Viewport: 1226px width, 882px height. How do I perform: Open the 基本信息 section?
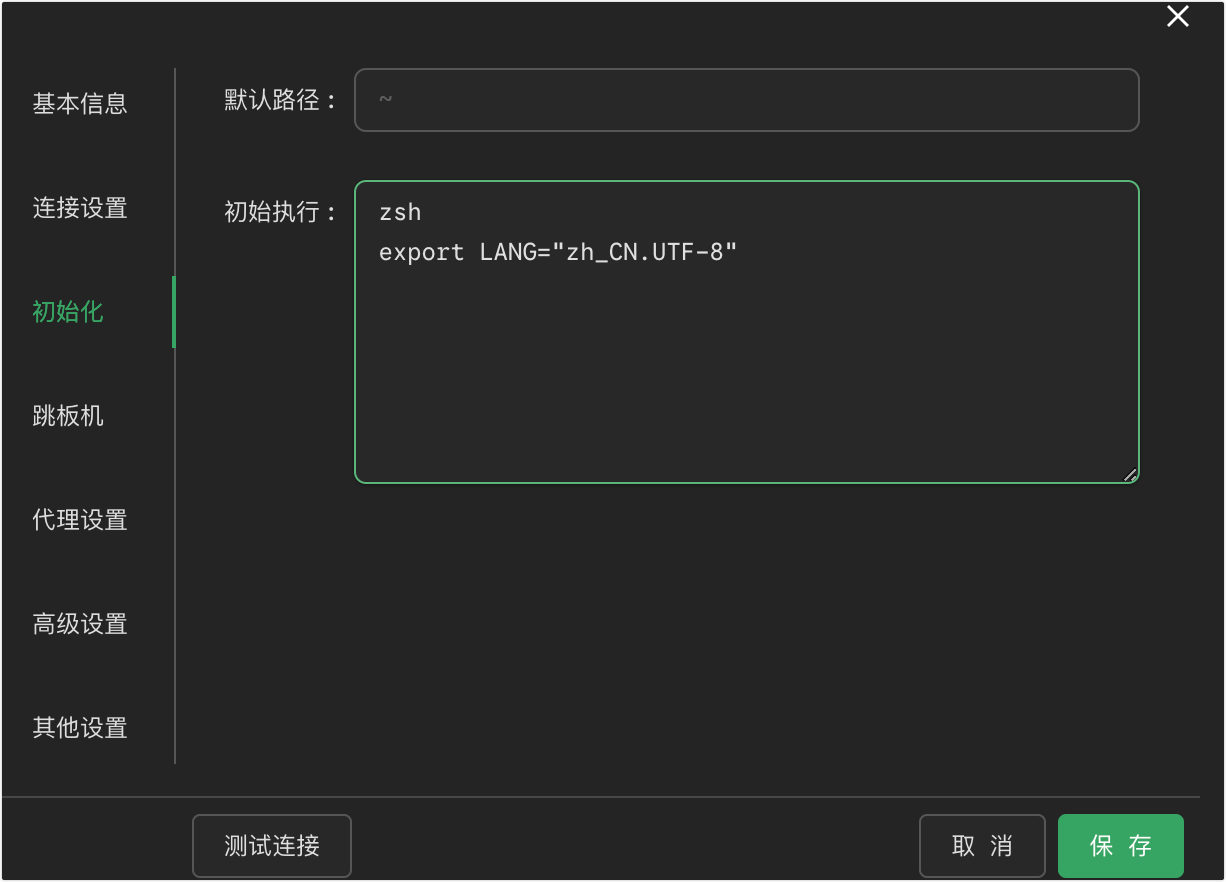coord(80,104)
